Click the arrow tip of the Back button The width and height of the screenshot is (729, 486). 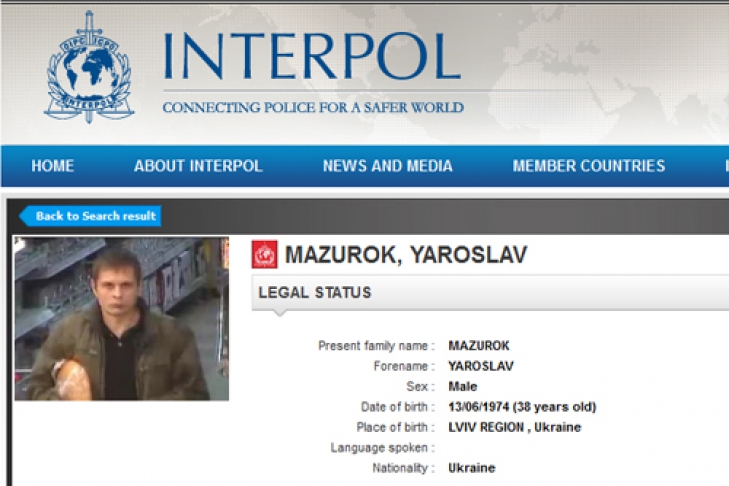tap(23, 216)
